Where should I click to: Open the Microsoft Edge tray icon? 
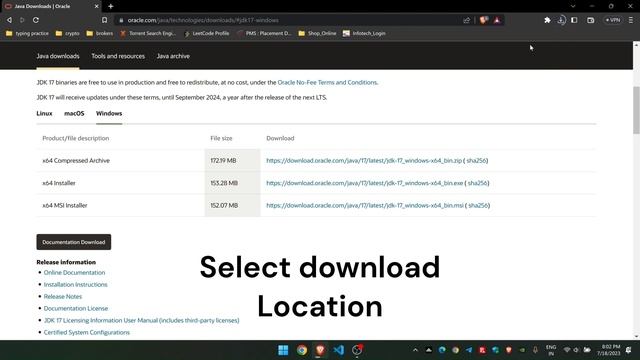442,350
